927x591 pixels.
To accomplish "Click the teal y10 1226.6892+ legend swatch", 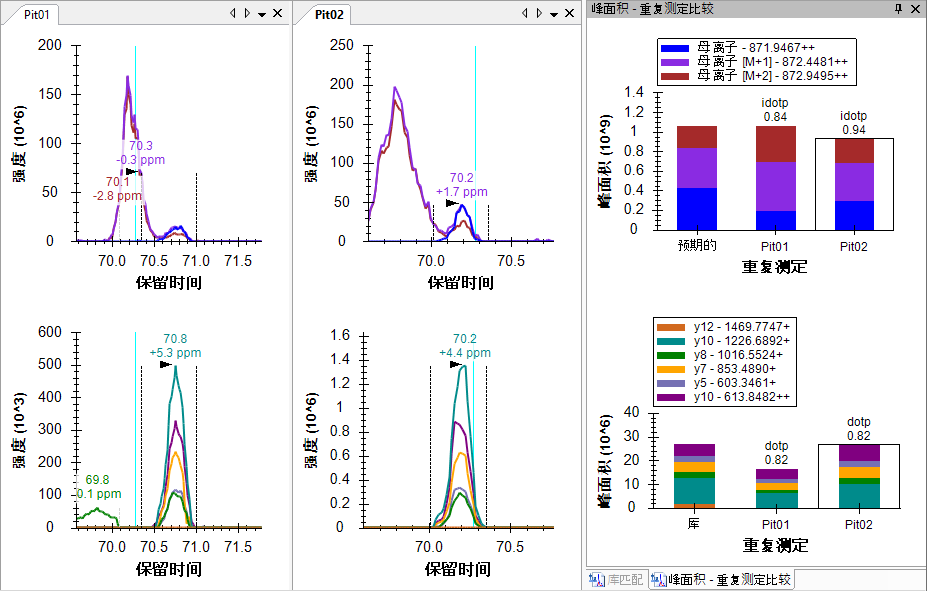I will 669,341.
